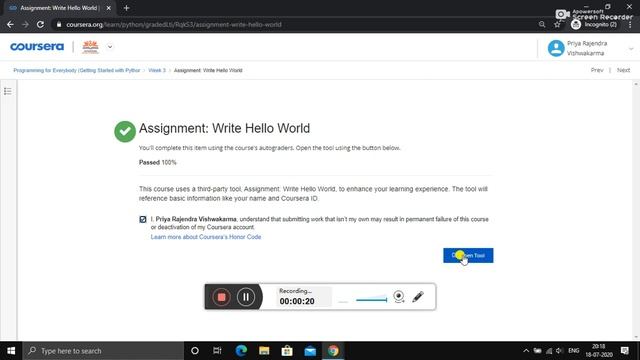This screenshot has width=640, height=360.
Task: Open a new browser tab
Action: pyautogui.click(x=127, y=8)
